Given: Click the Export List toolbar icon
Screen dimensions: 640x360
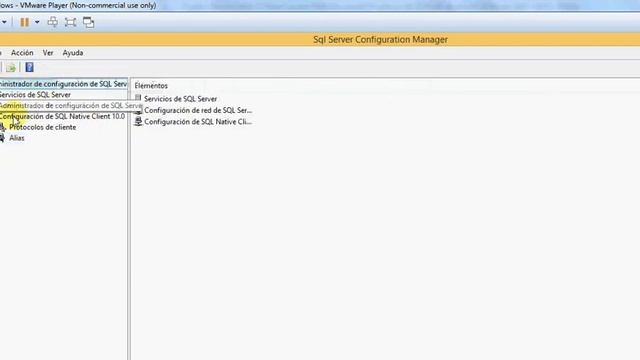Looking at the screenshot, I should [x=11, y=67].
